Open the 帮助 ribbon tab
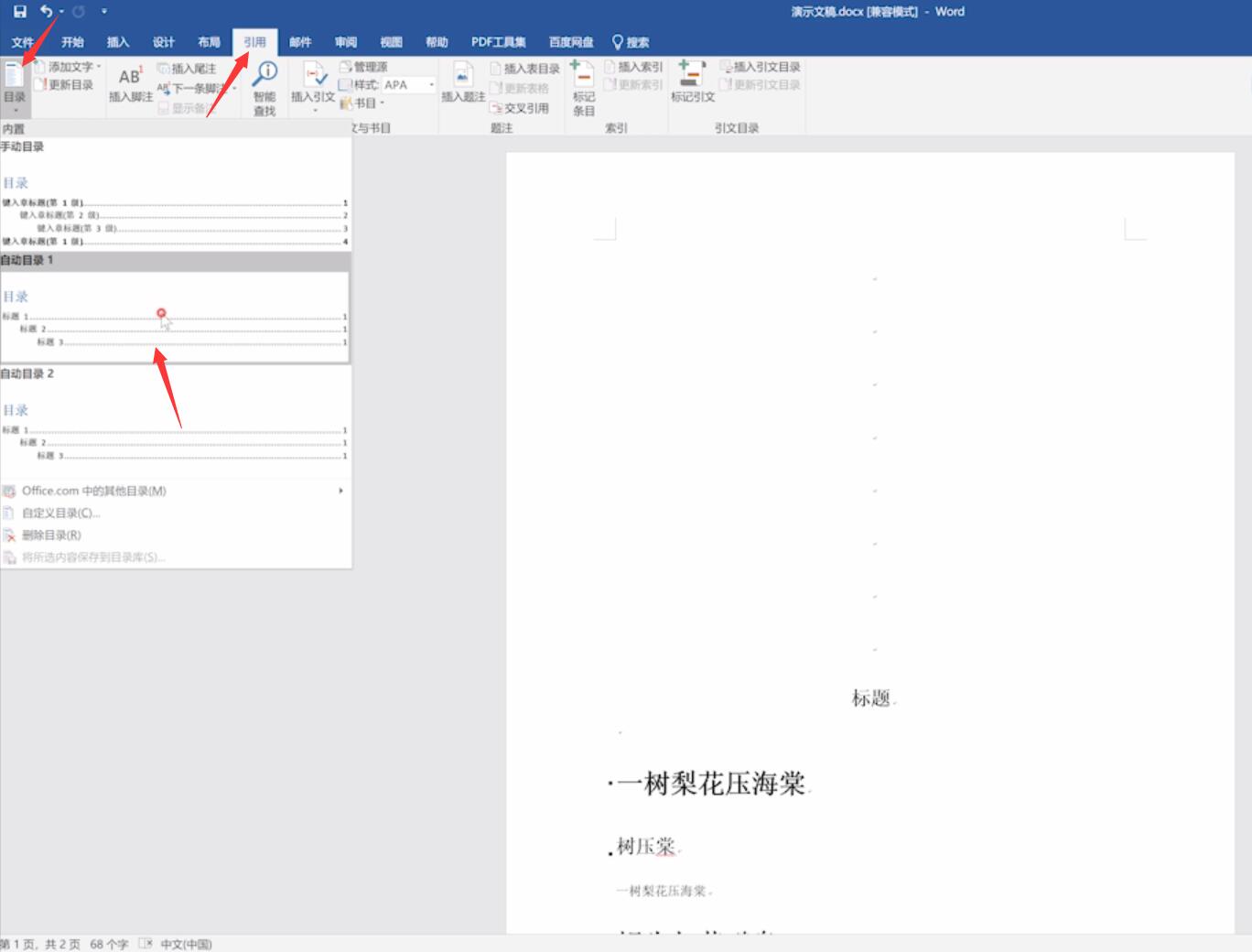Screen dimensions: 1252x952 (x=437, y=42)
